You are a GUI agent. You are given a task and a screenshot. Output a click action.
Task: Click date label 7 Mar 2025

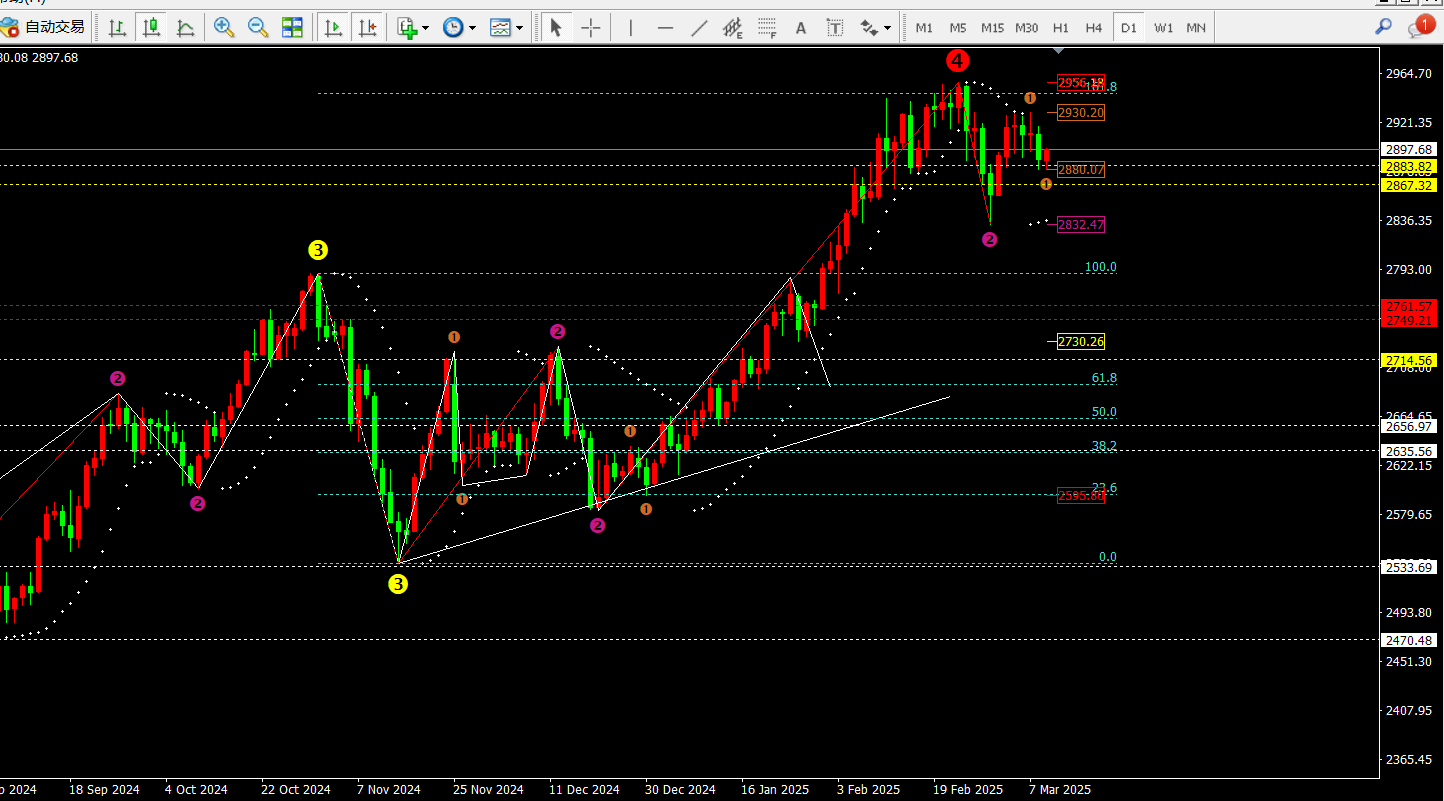coord(1060,790)
